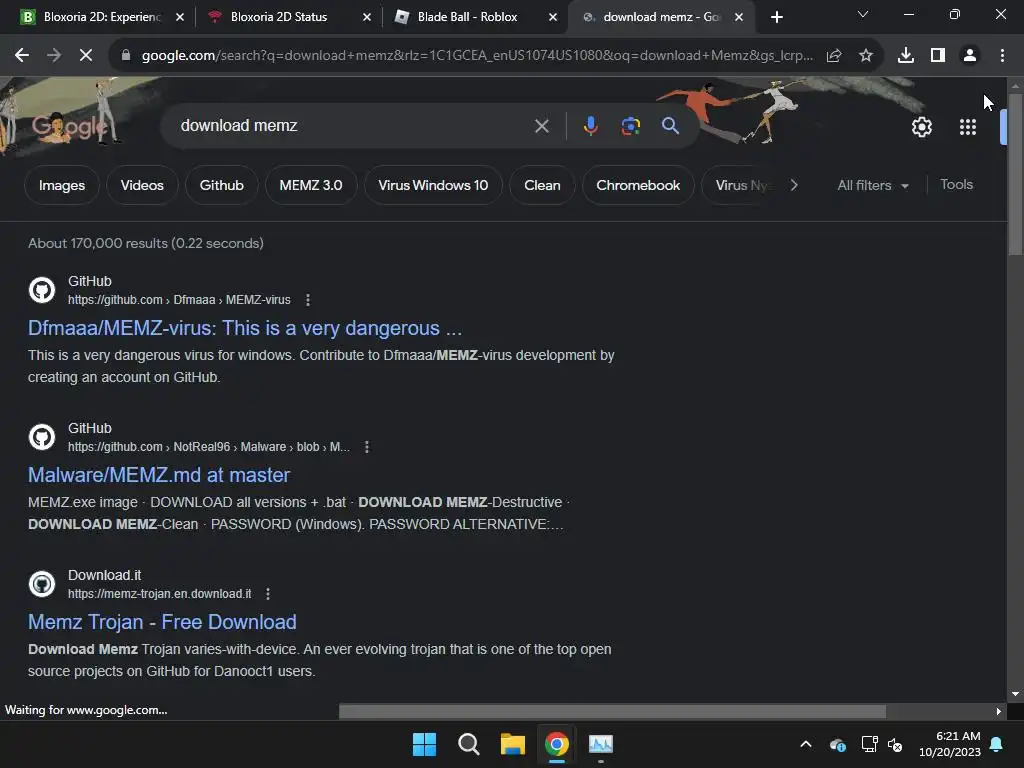Image resolution: width=1024 pixels, height=768 pixels.
Task: Bookmark this tab with the star icon
Action: 866,56
